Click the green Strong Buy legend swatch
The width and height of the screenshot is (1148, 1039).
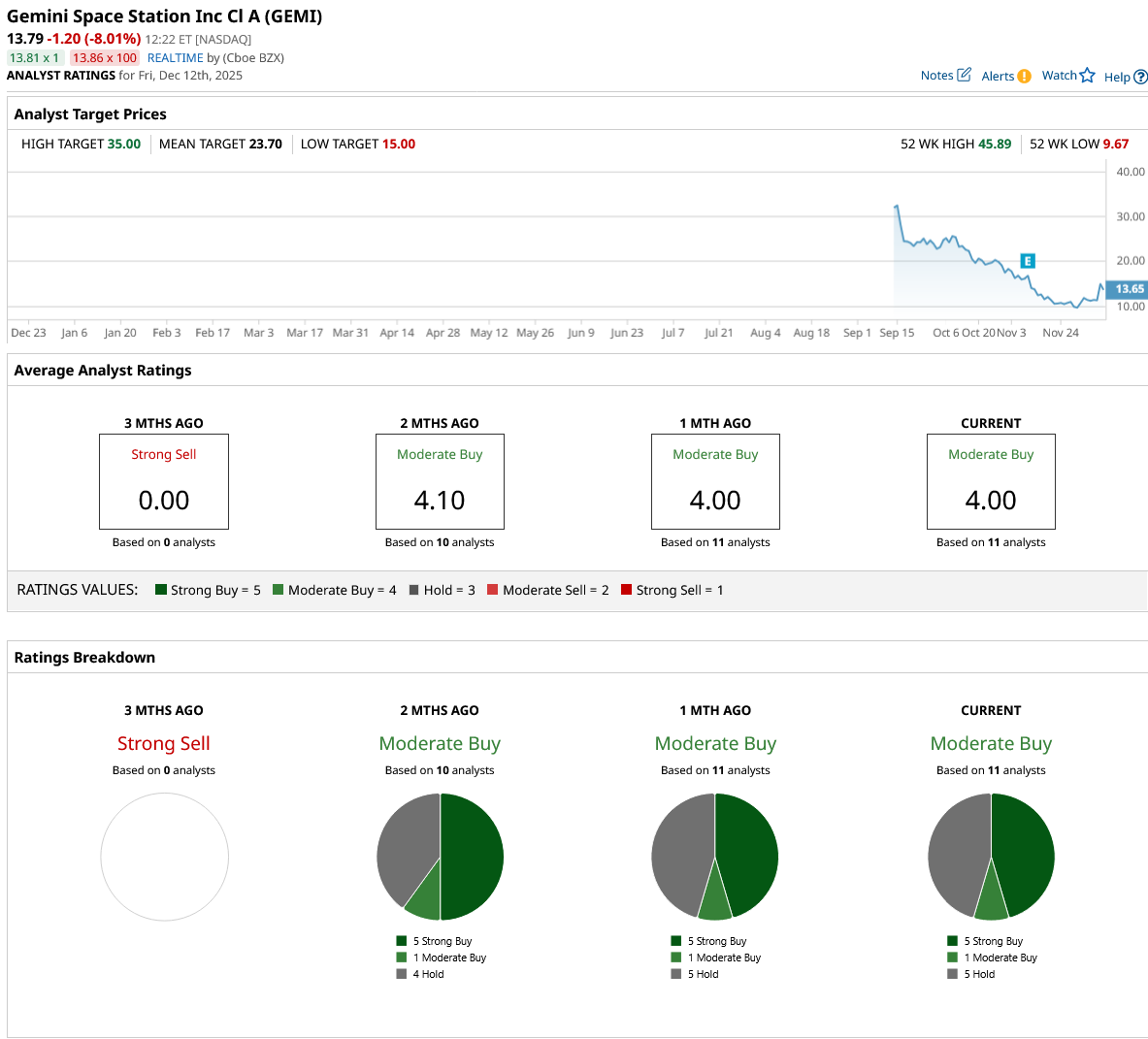161,590
